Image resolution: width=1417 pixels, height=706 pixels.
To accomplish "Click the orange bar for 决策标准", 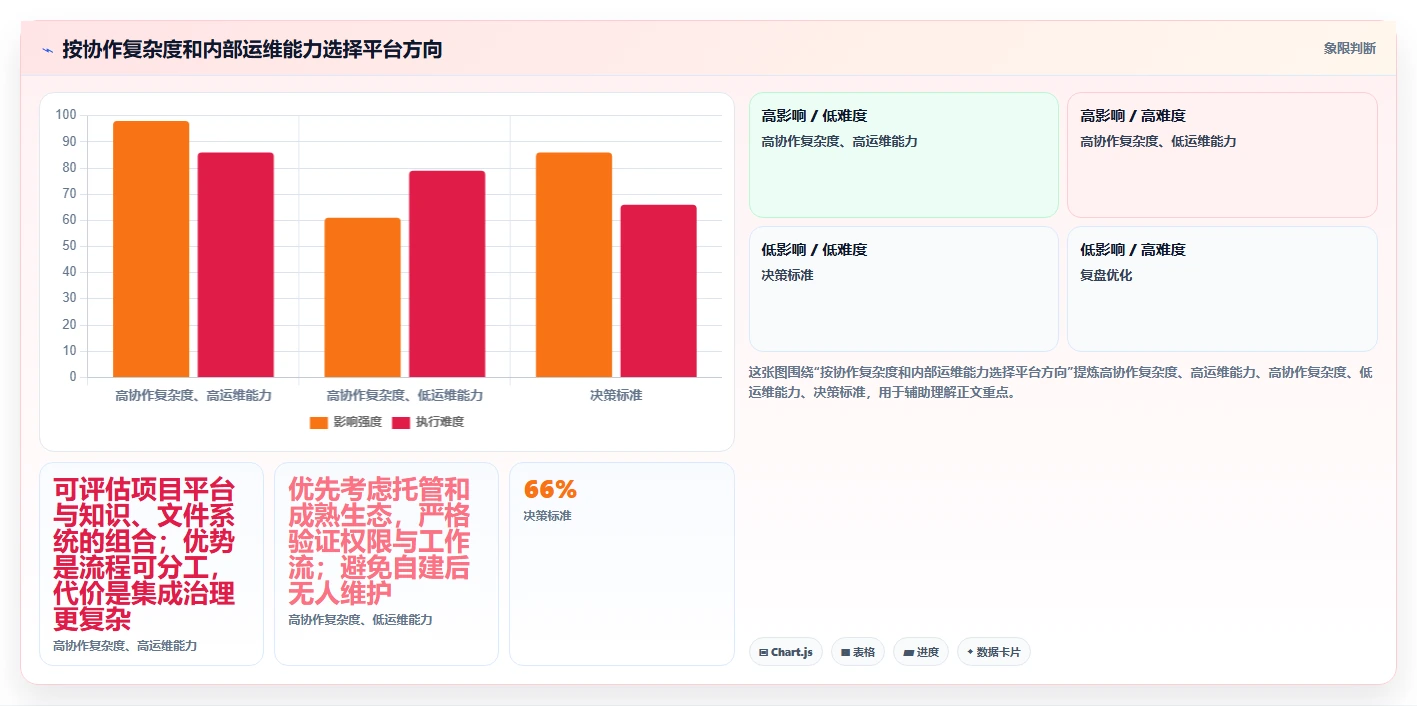I will coord(574,265).
